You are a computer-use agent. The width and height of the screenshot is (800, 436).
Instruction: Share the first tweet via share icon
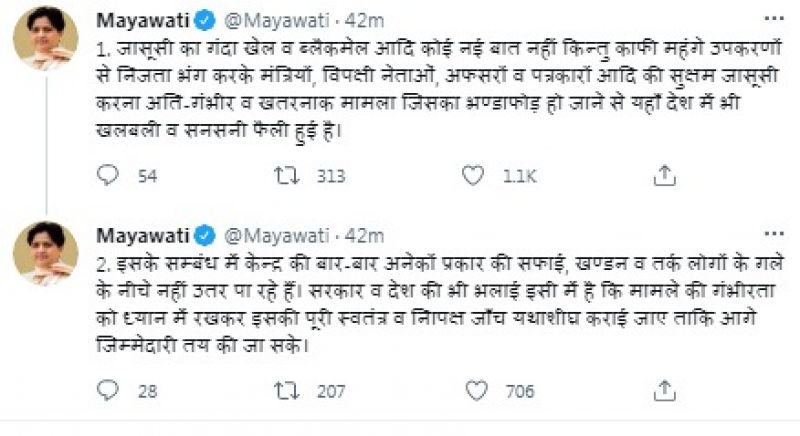click(x=663, y=176)
